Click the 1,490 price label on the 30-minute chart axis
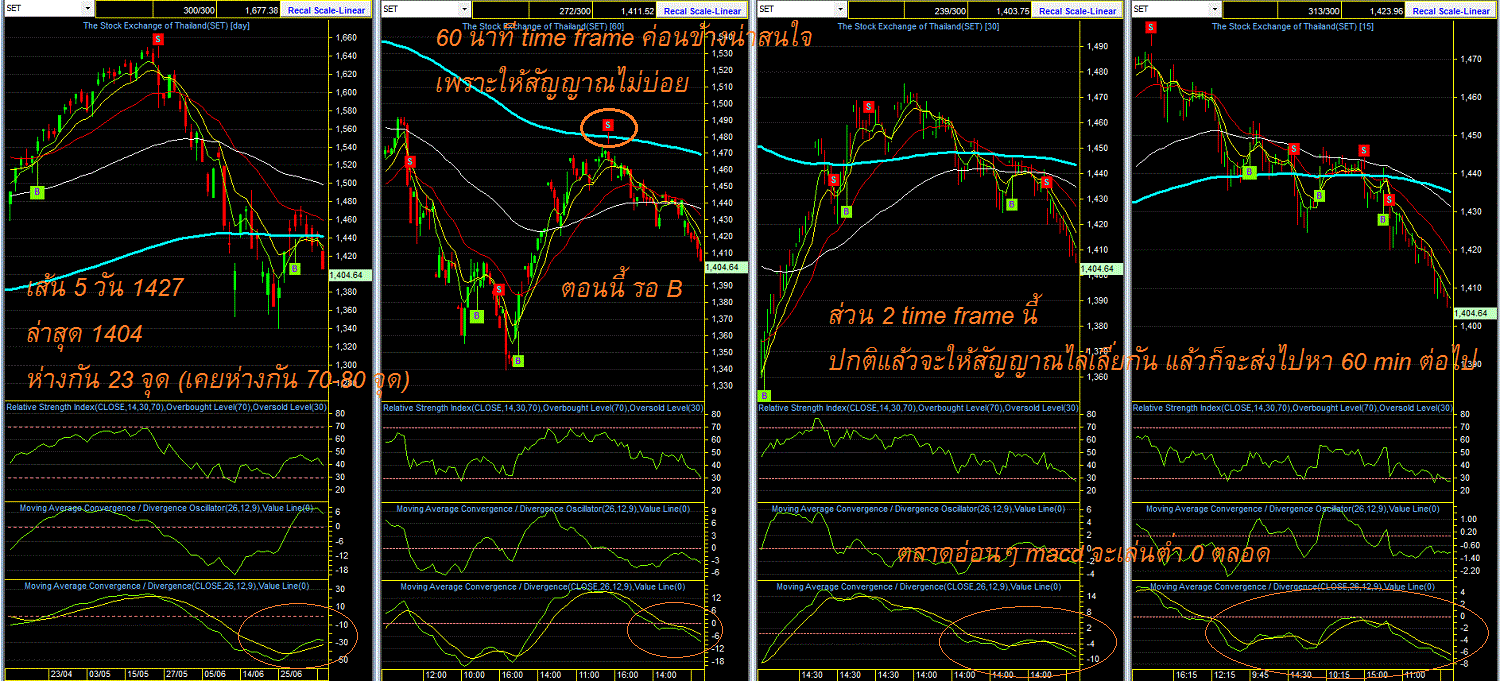This screenshot has height=681, width=1500. point(1097,47)
